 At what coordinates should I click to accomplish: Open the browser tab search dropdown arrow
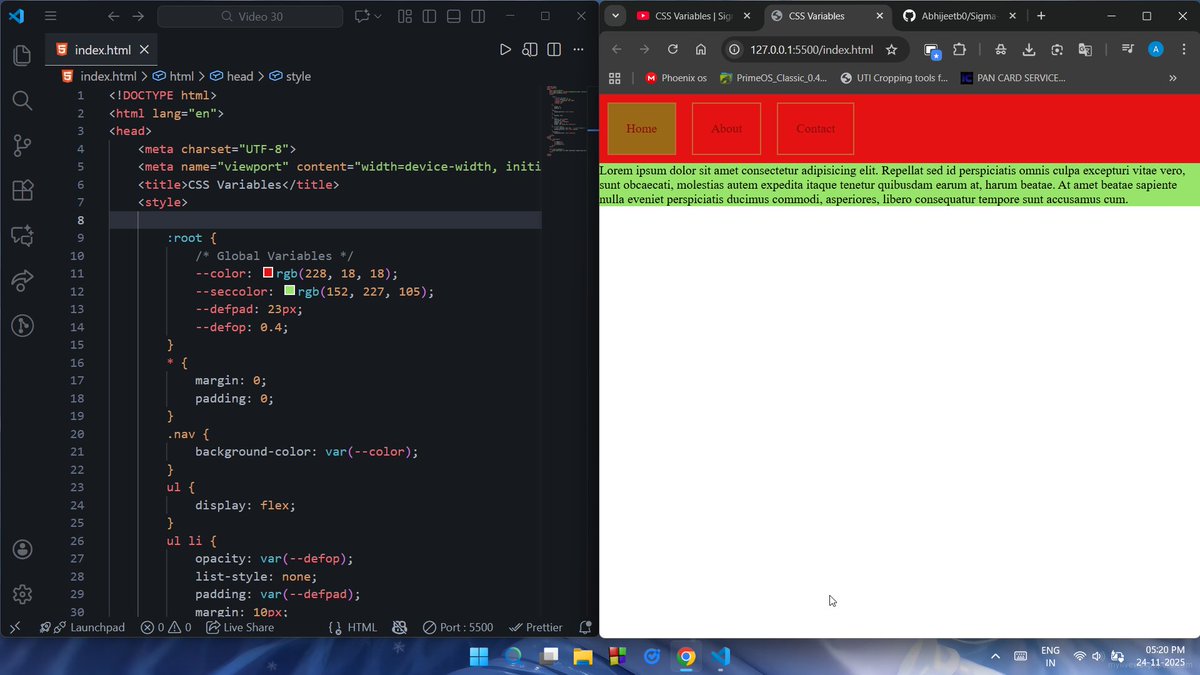click(615, 16)
